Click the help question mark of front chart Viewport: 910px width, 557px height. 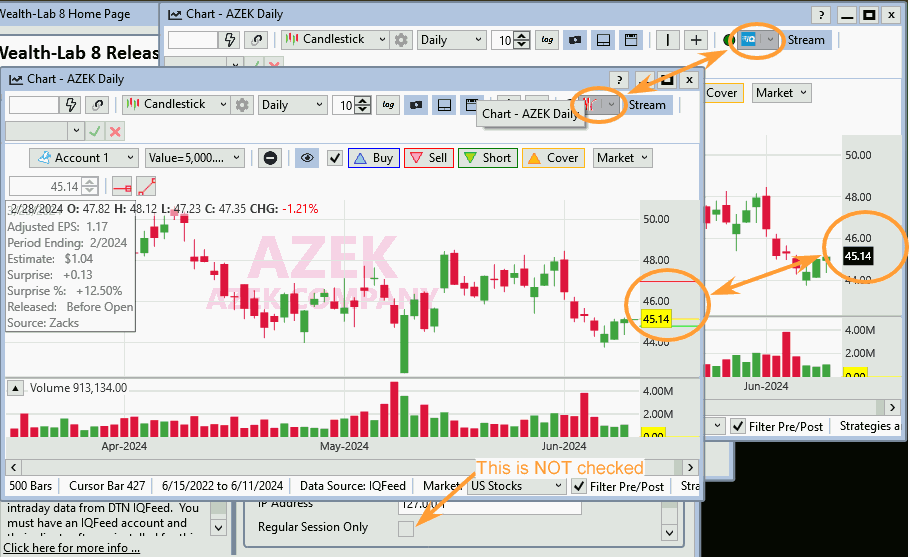click(x=619, y=79)
